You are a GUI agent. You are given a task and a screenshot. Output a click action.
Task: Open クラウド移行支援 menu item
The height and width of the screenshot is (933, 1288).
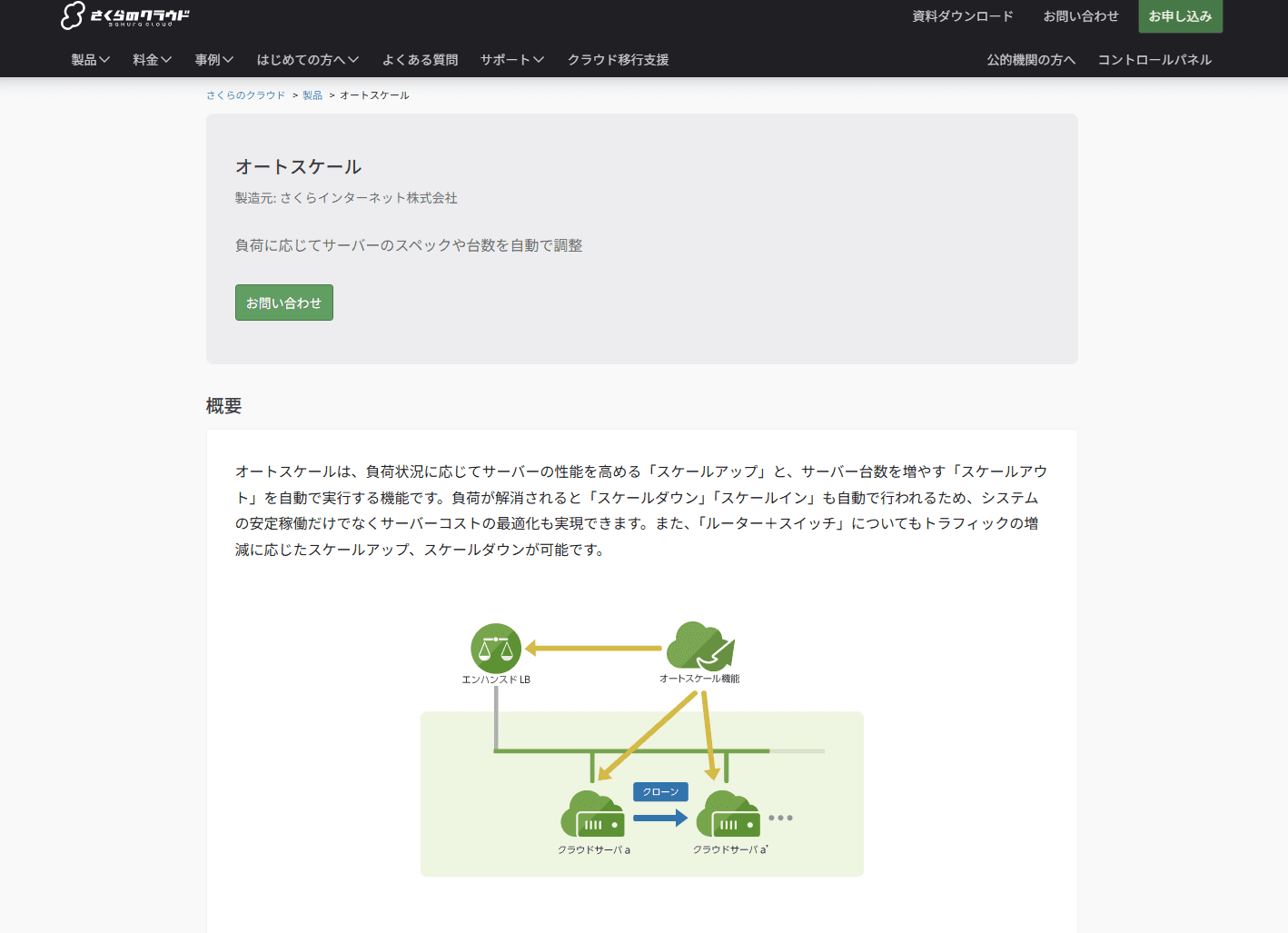[x=618, y=60]
